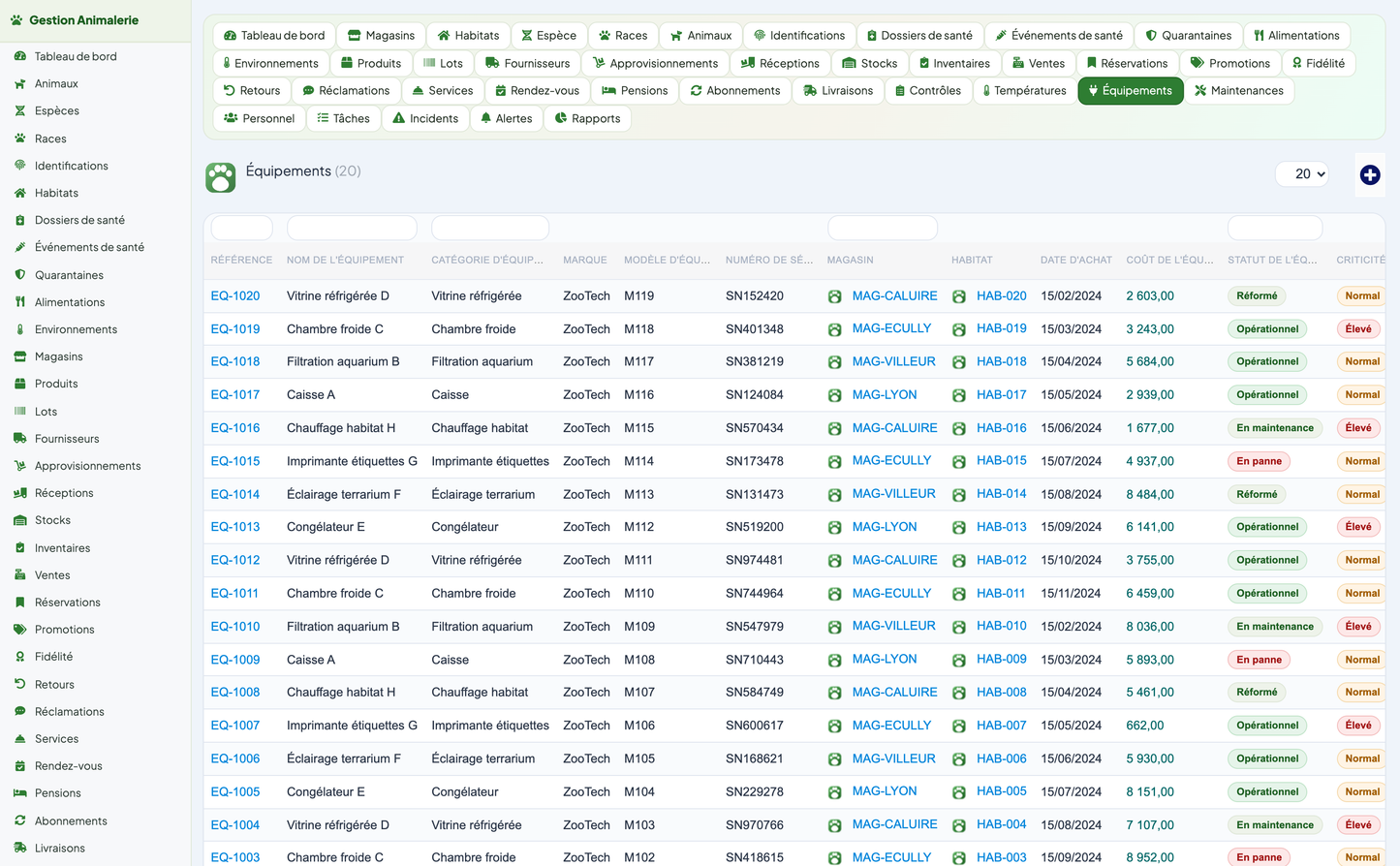Open equipment reference EQ-1016
The width and height of the screenshot is (1400, 866).
tap(235, 428)
